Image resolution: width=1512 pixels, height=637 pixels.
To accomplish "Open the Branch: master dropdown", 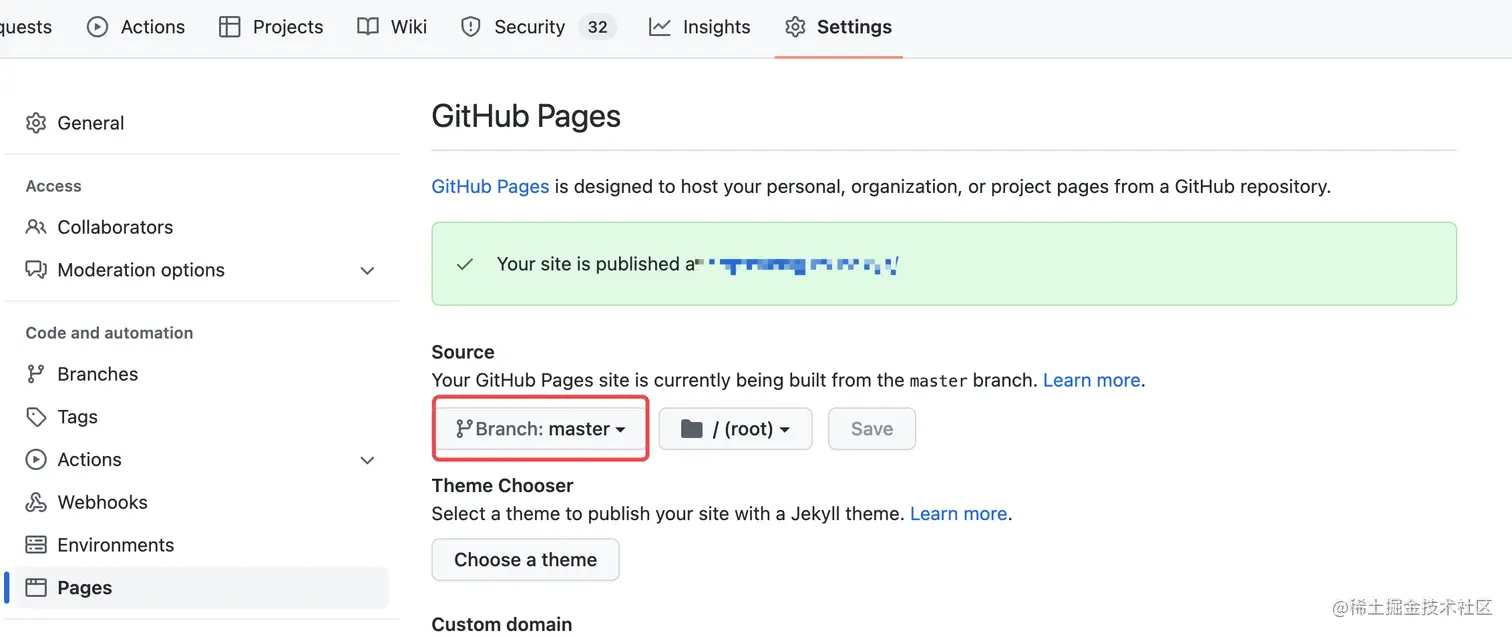I will (541, 429).
